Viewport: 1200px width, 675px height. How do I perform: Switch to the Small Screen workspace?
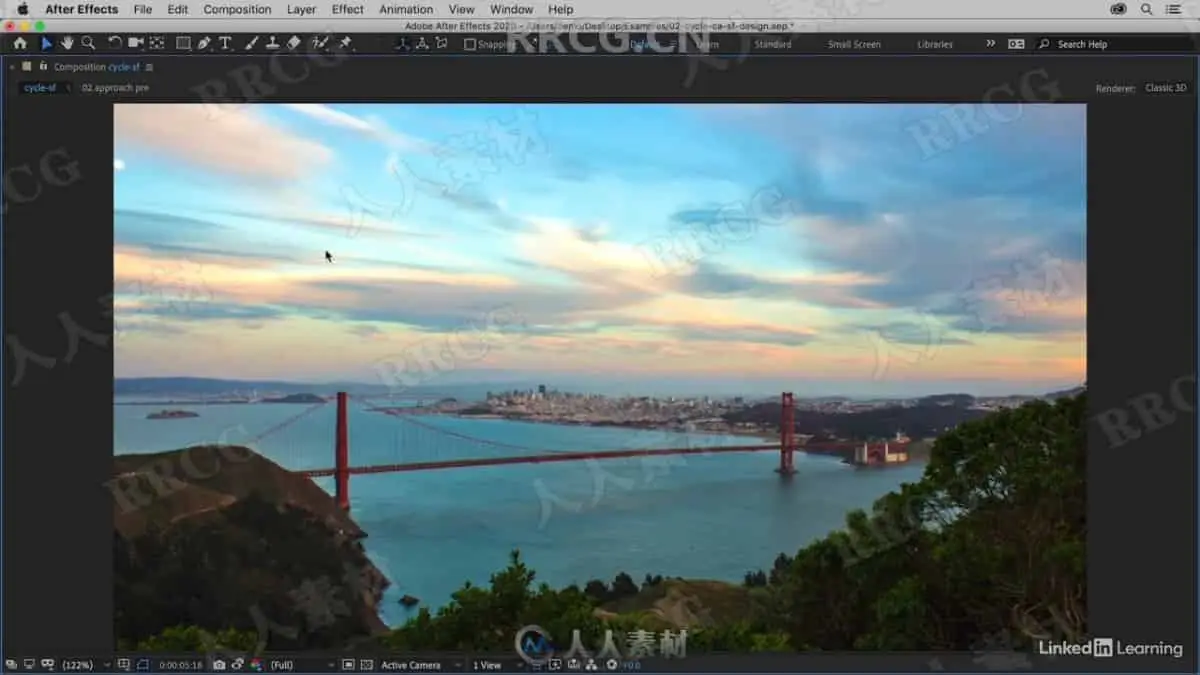click(x=855, y=44)
